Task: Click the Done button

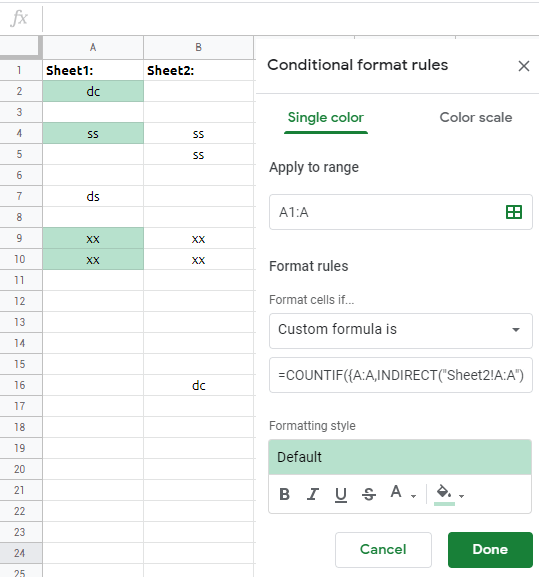Action: [x=490, y=549]
